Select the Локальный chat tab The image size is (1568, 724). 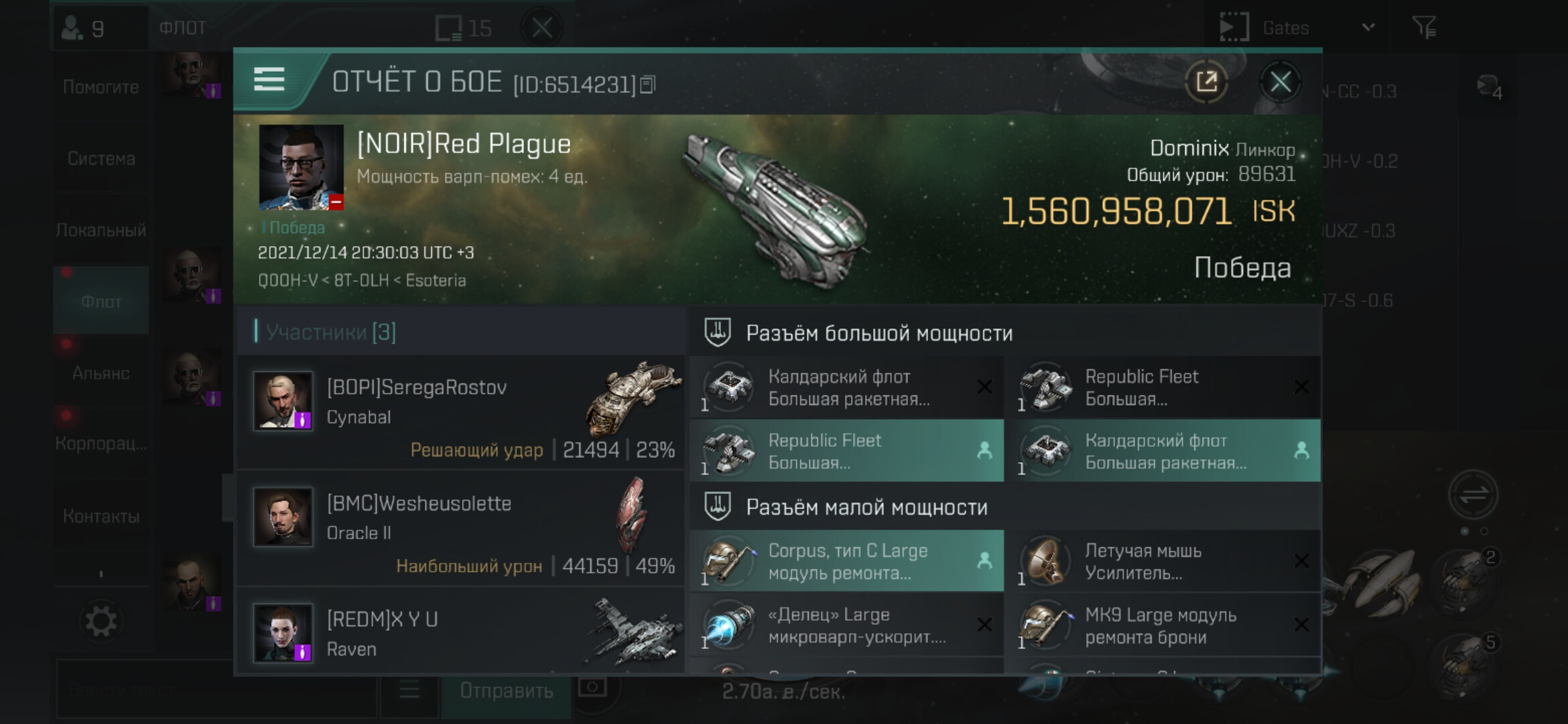[101, 230]
